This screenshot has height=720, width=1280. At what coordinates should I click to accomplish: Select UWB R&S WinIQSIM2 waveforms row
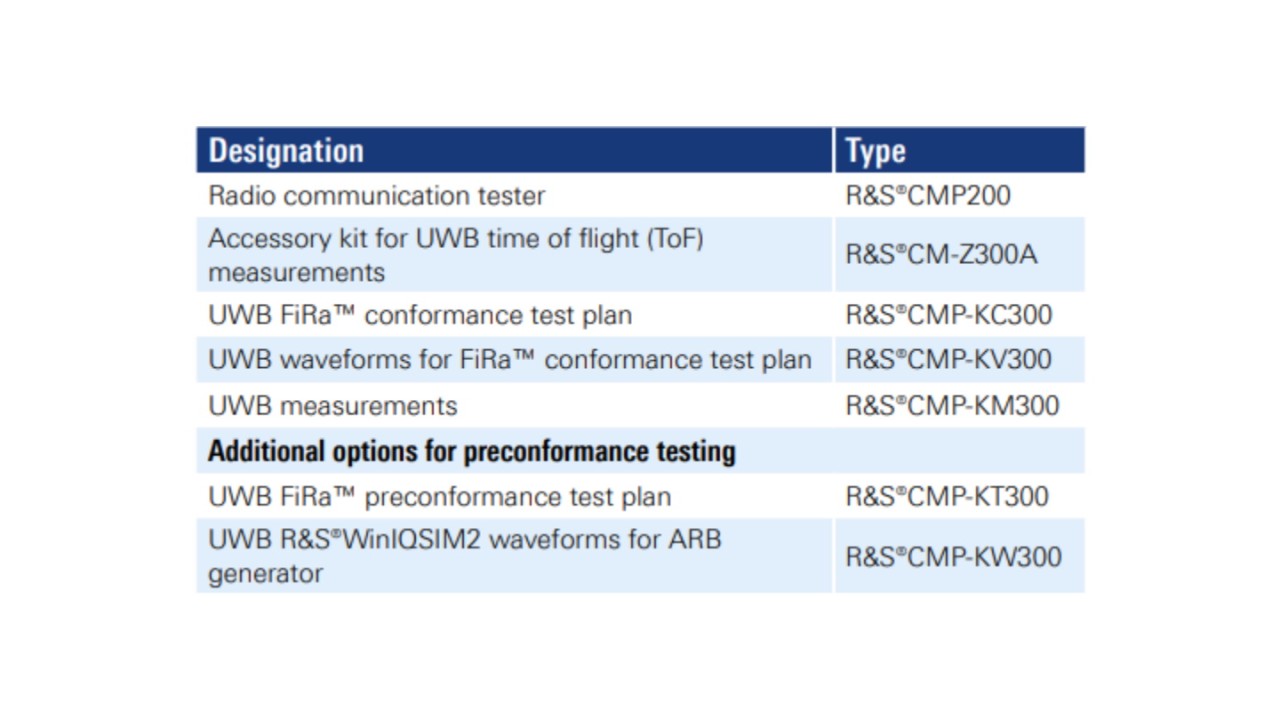pos(640,556)
